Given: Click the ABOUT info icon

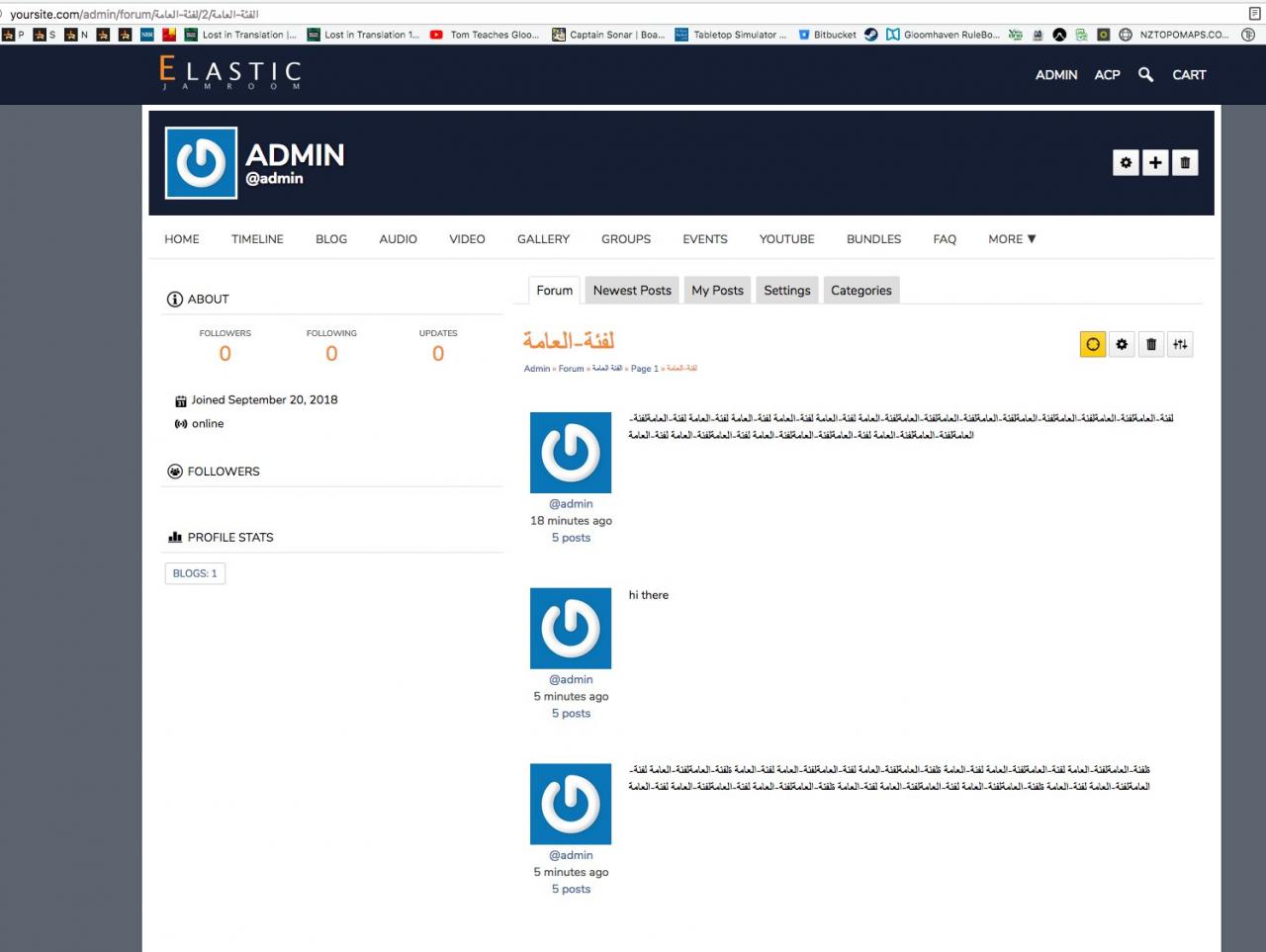Looking at the screenshot, I should 175,300.
